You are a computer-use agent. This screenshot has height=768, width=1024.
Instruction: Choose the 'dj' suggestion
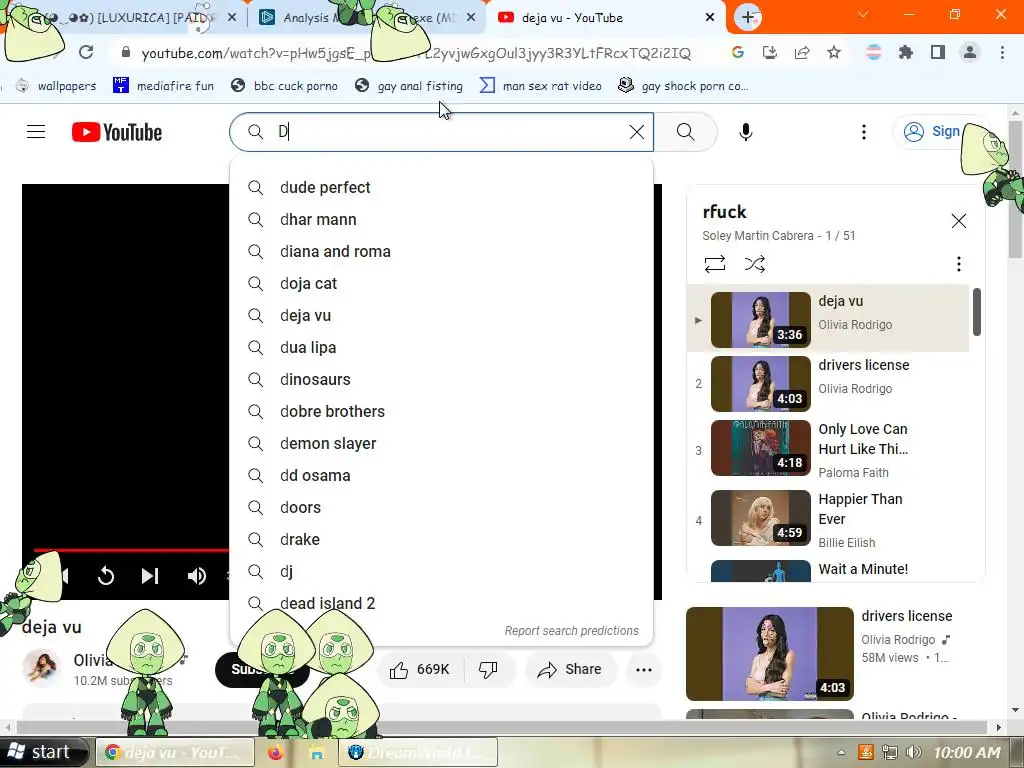pyautogui.click(x=441, y=571)
